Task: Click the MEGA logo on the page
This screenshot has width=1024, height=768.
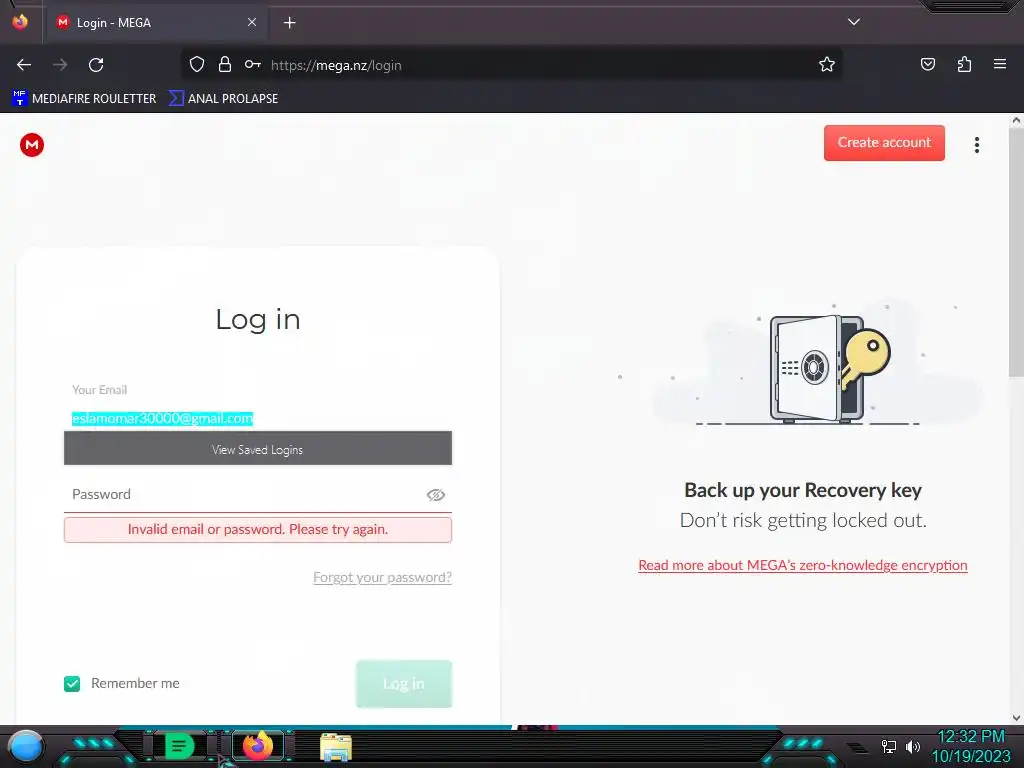Action: point(32,145)
